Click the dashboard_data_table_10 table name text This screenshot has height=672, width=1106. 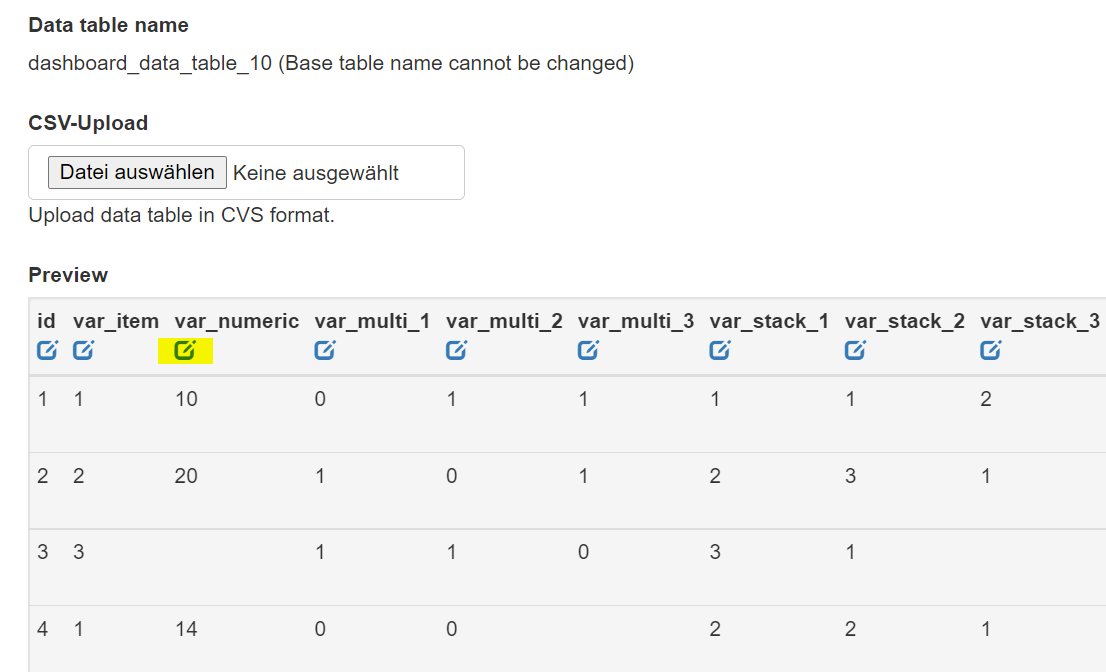[150, 63]
